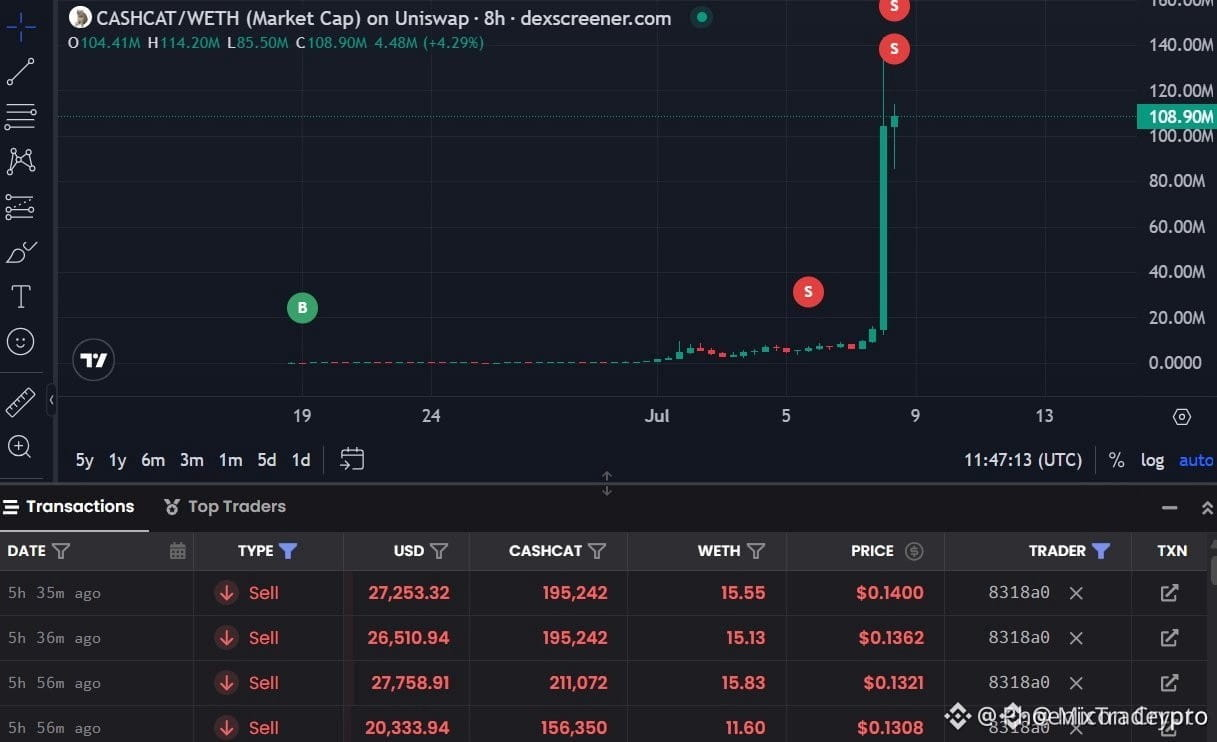Click the $0.1400 price cell
This screenshot has height=742, width=1217.
890,593
